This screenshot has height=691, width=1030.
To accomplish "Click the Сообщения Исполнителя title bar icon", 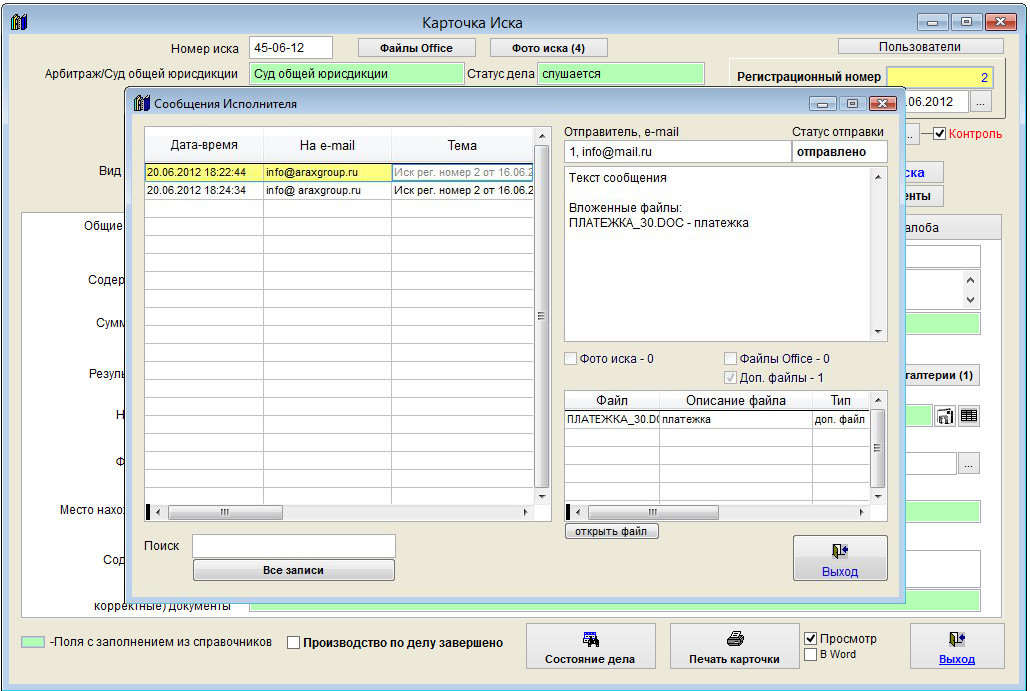I will point(141,103).
